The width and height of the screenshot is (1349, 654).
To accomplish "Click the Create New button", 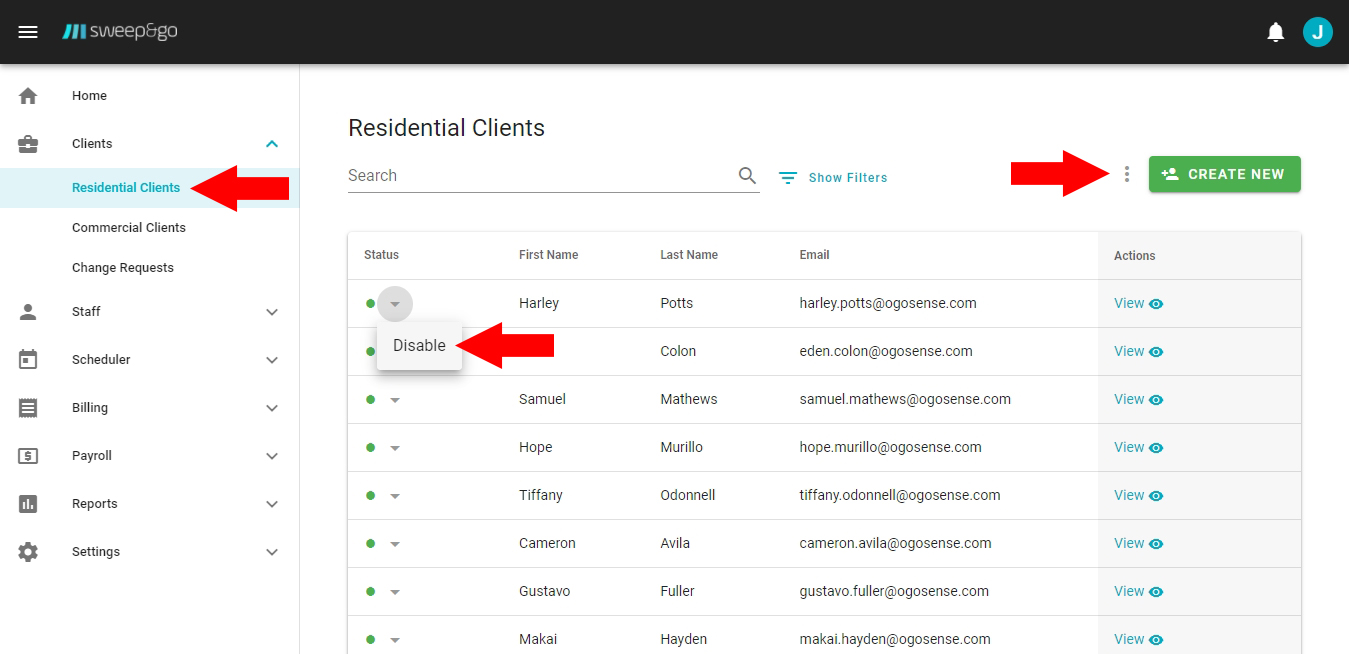I will pos(1224,173).
